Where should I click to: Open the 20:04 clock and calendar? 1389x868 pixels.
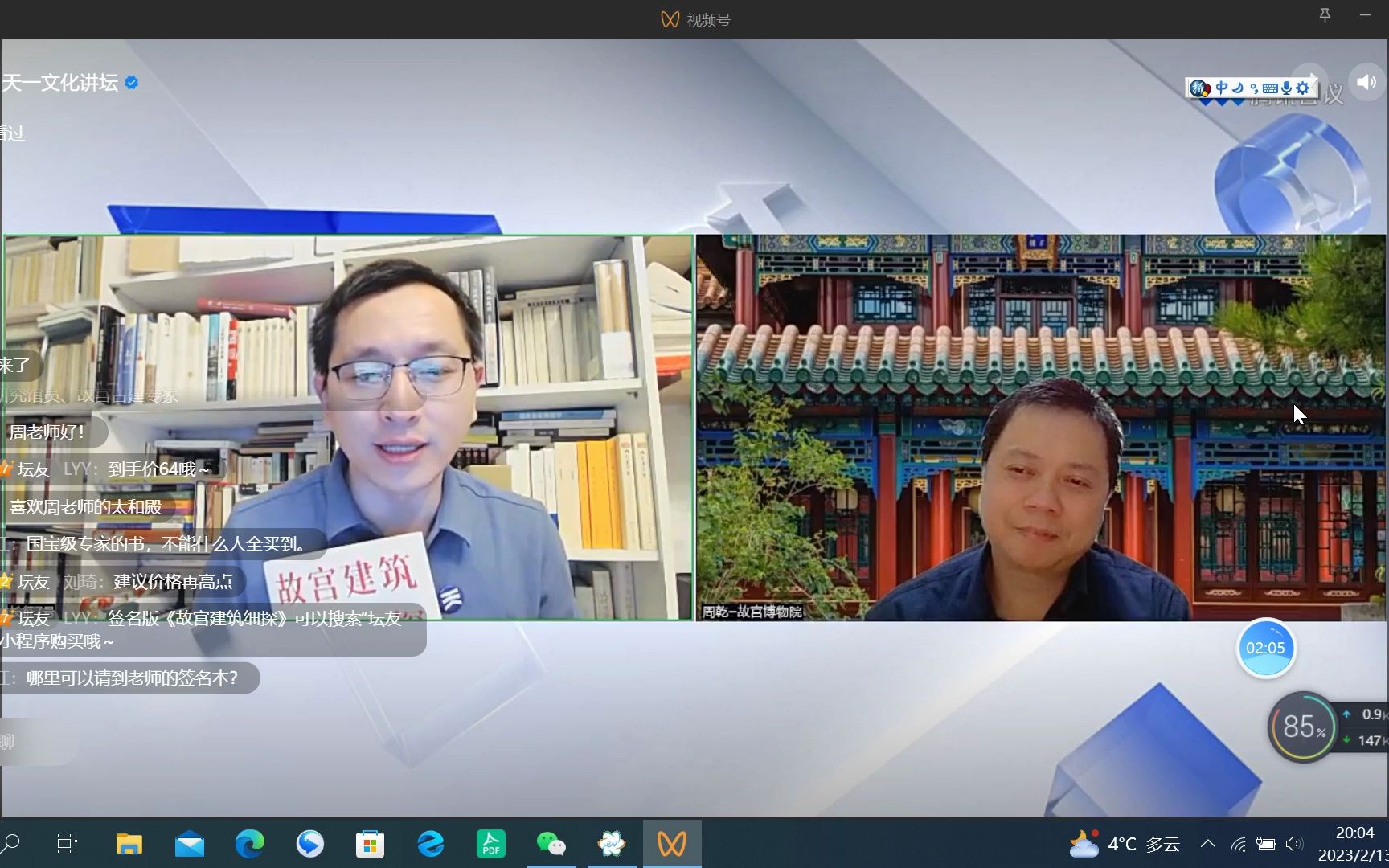point(1354,844)
